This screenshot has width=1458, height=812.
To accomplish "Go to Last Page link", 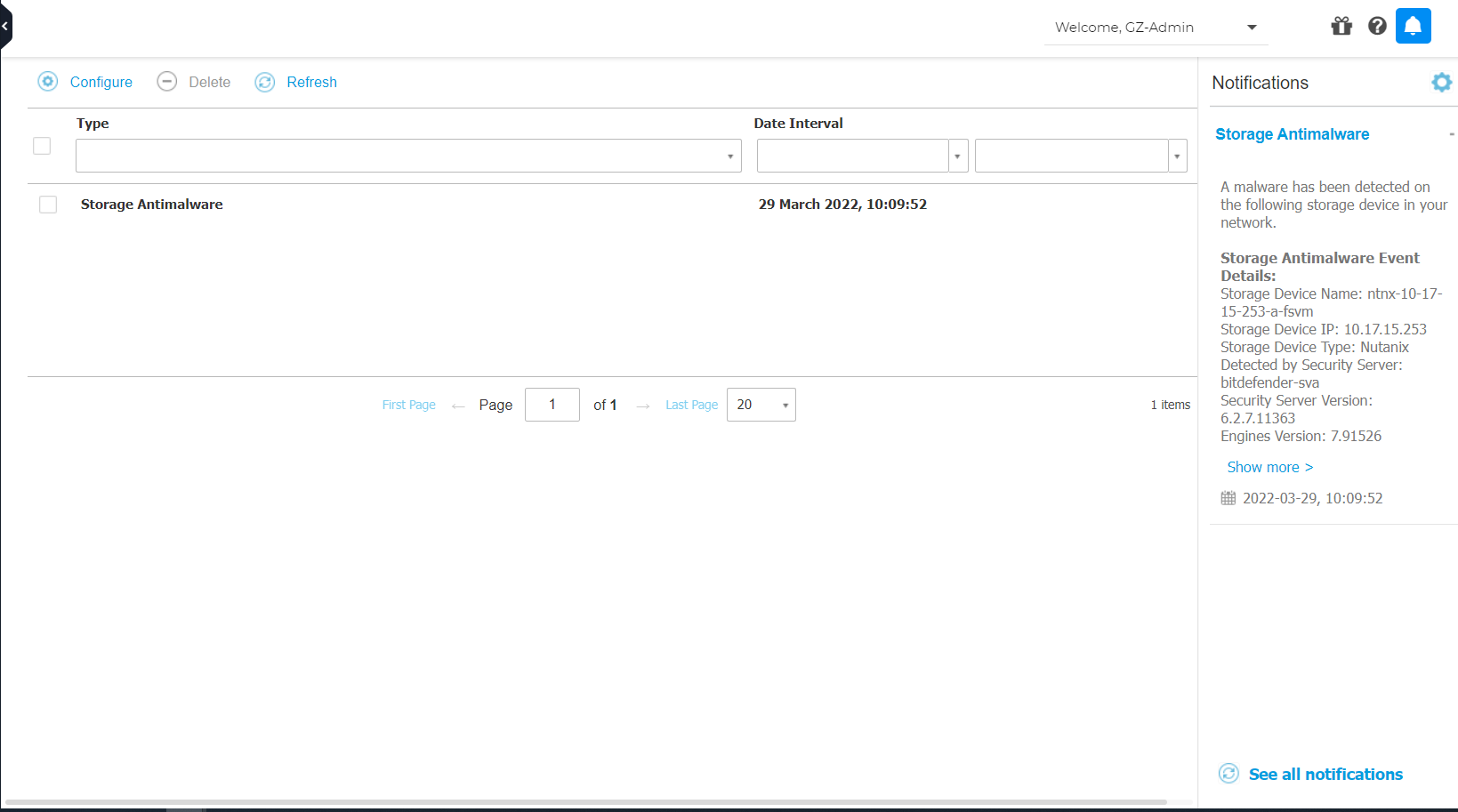I will coord(691,405).
